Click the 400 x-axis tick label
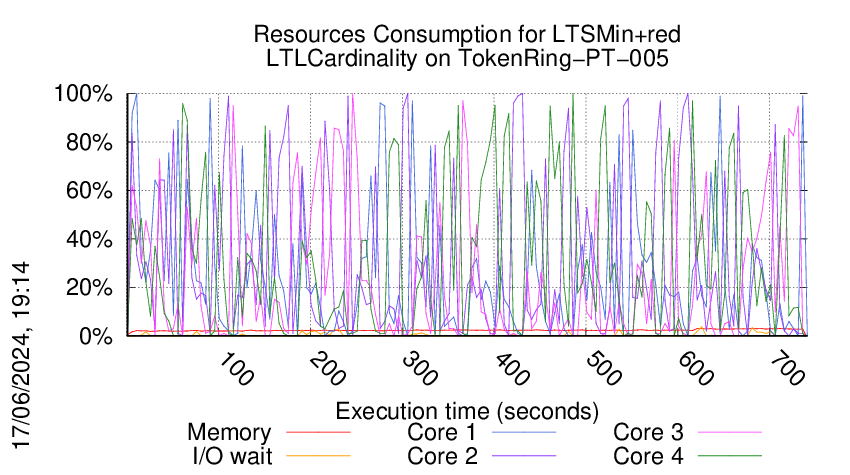The width and height of the screenshot is (850, 475). point(511,369)
